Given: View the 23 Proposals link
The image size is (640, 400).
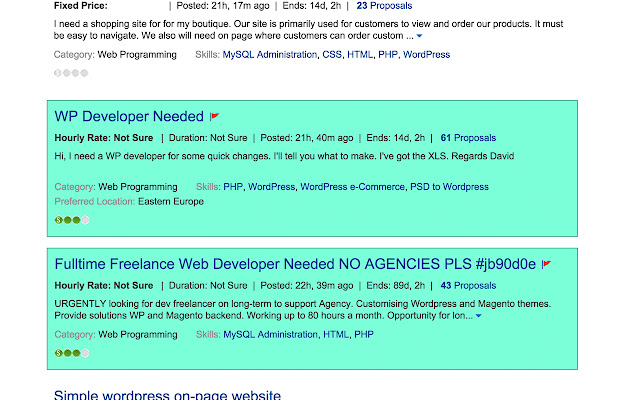Looking at the screenshot, I should (384, 6).
